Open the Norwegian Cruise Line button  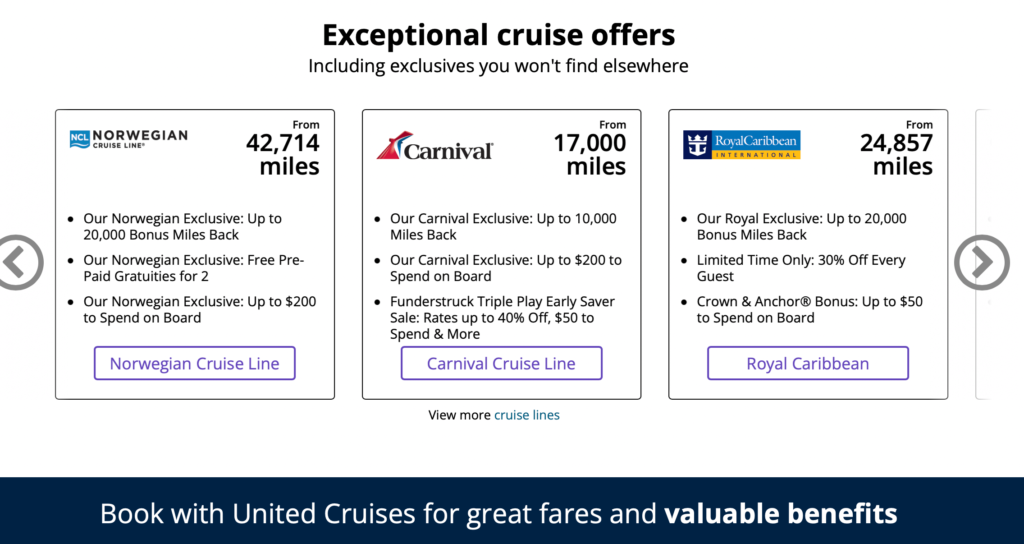tap(195, 363)
